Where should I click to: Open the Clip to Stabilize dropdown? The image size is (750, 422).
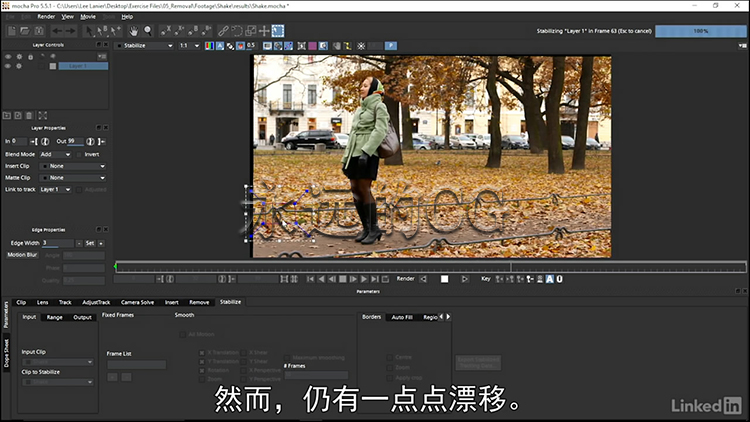pyautogui.click(x=58, y=382)
